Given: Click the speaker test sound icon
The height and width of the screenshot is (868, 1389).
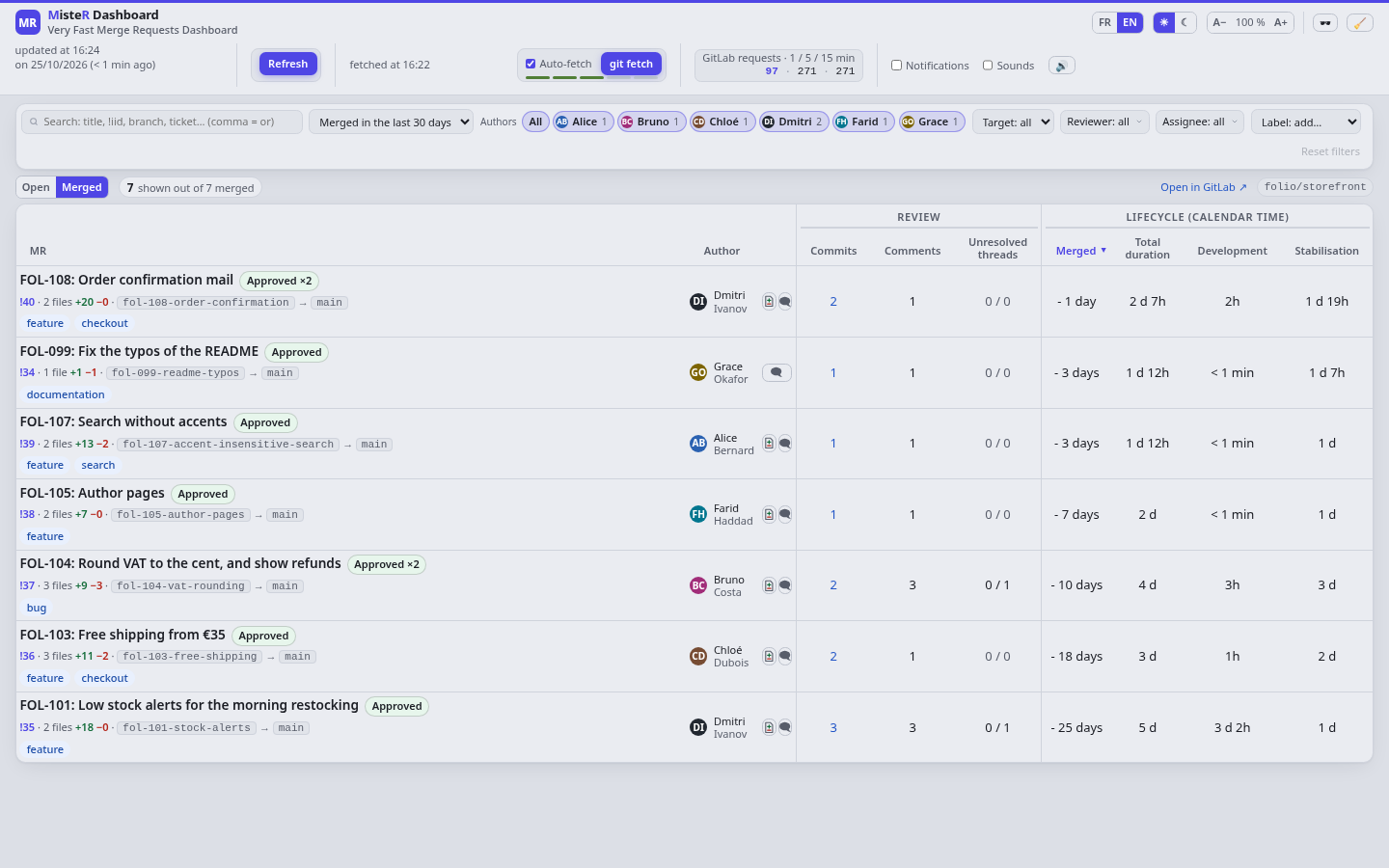Looking at the screenshot, I should pos(1061,66).
